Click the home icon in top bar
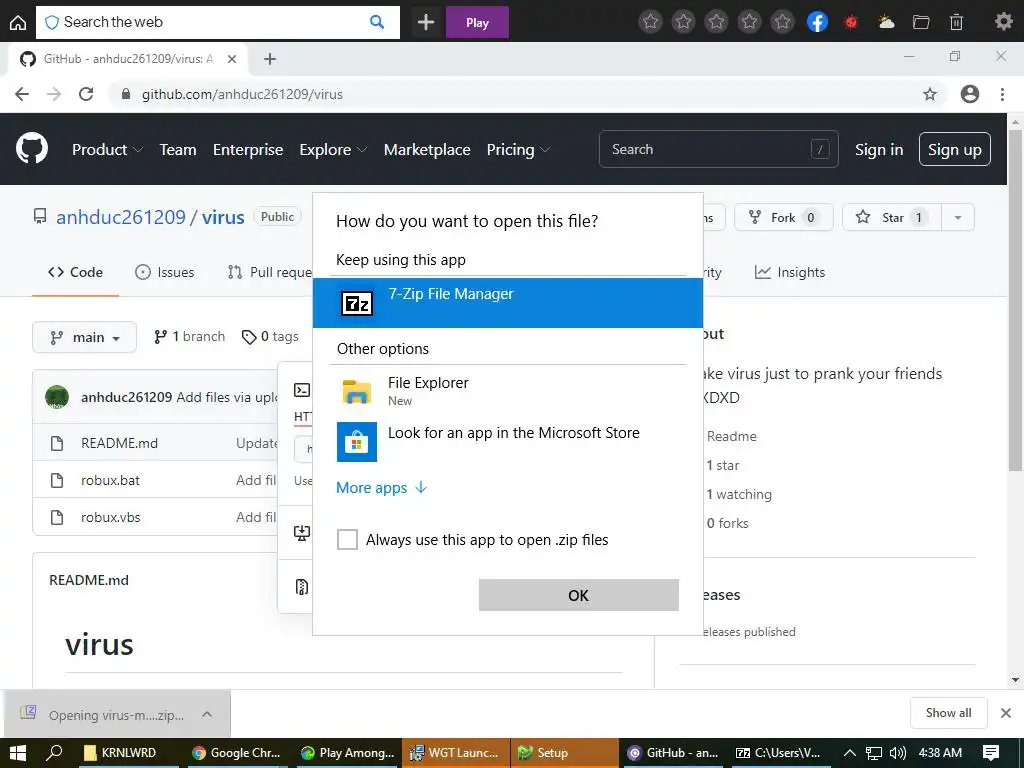Image resolution: width=1024 pixels, height=768 pixels. (18, 22)
